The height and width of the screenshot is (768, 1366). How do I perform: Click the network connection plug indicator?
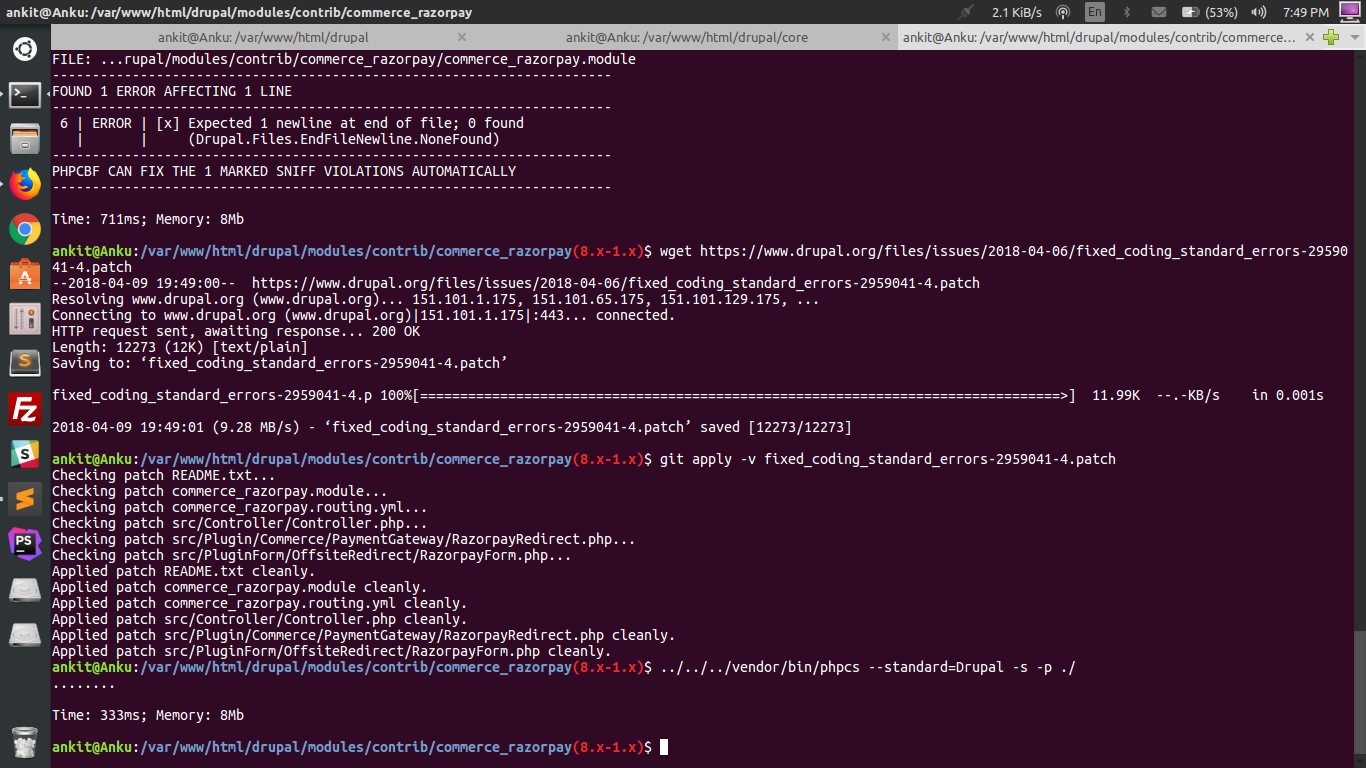pyautogui.click(x=966, y=12)
